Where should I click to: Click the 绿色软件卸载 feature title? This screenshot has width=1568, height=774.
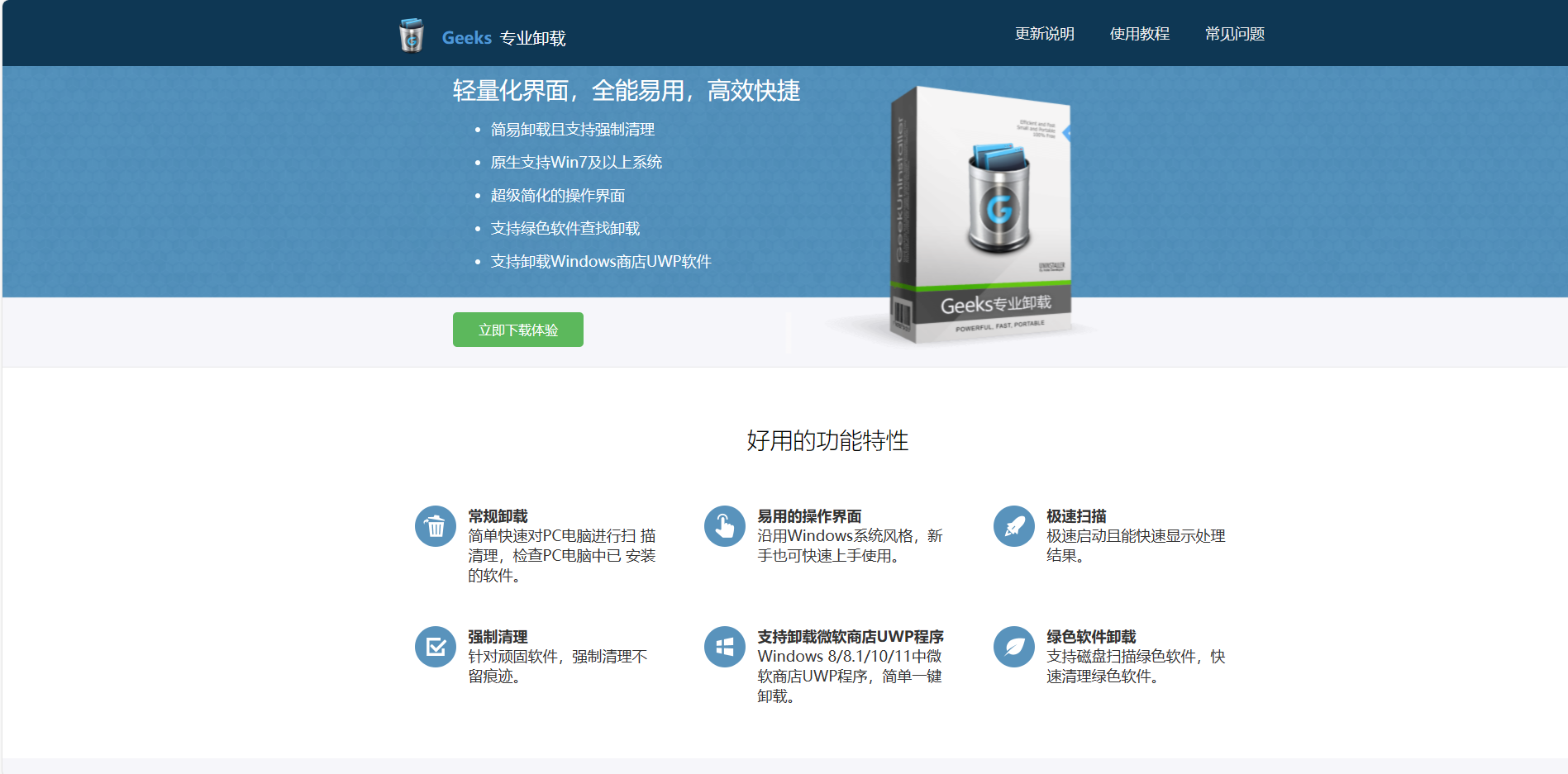pos(1091,637)
